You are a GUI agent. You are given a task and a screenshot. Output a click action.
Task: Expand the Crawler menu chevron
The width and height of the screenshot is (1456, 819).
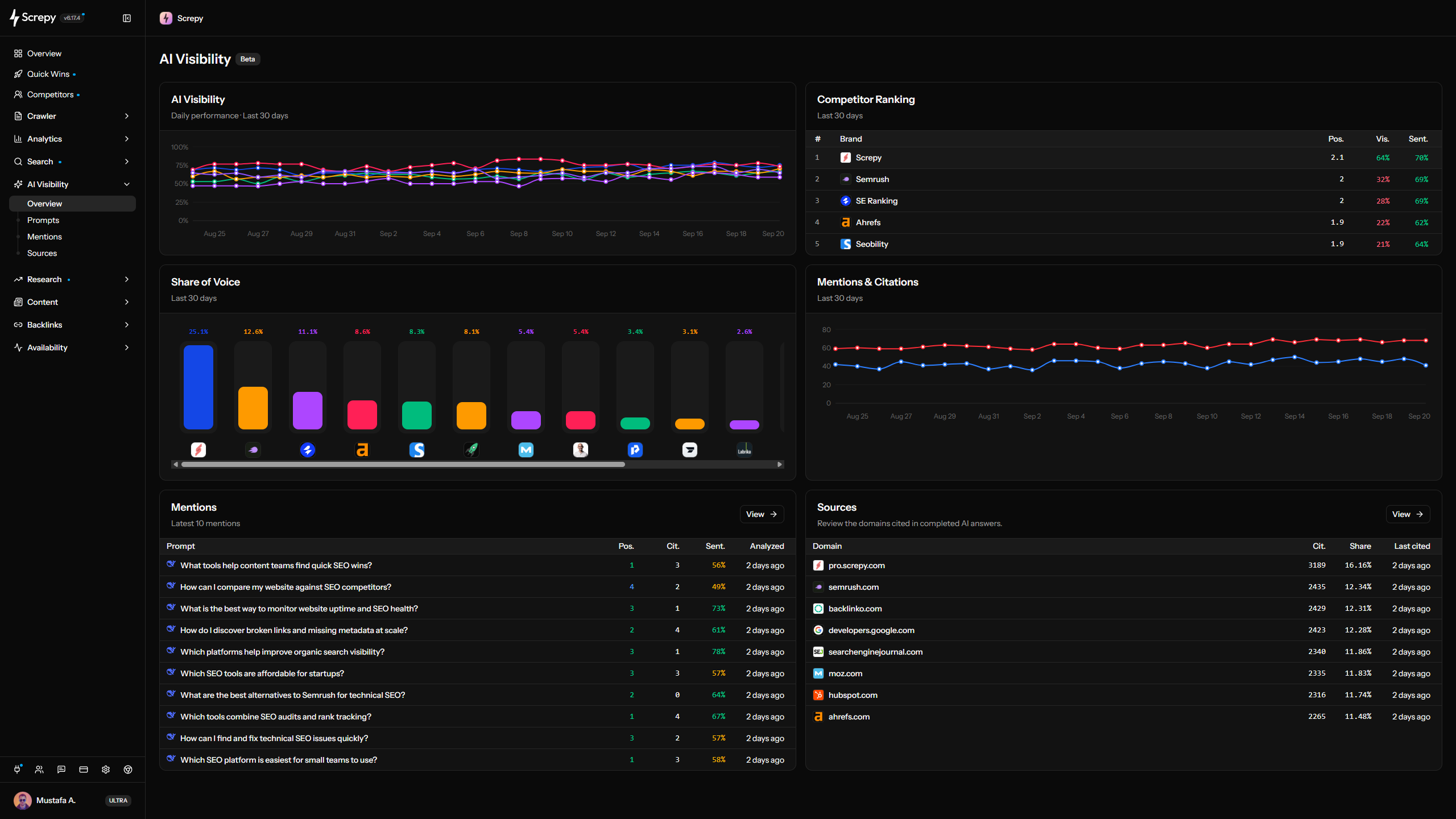click(x=127, y=116)
